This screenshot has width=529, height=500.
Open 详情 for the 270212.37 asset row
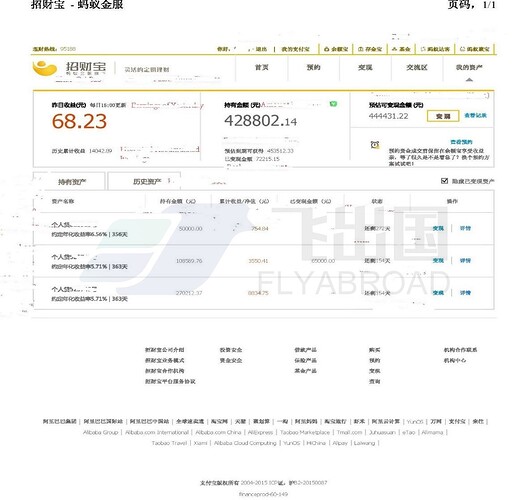(x=465, y=293)
